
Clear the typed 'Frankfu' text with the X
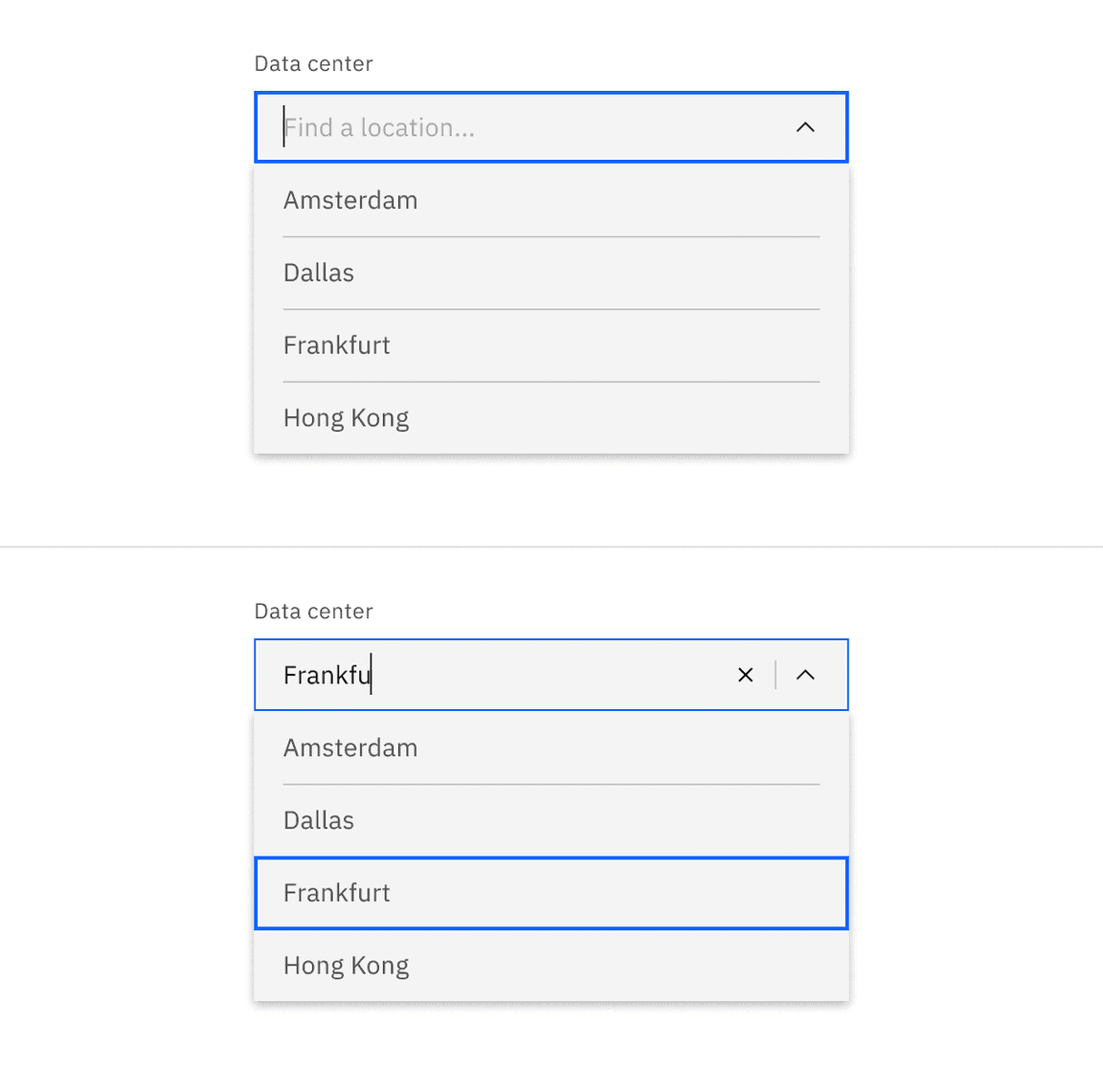(x=746, y=675)
